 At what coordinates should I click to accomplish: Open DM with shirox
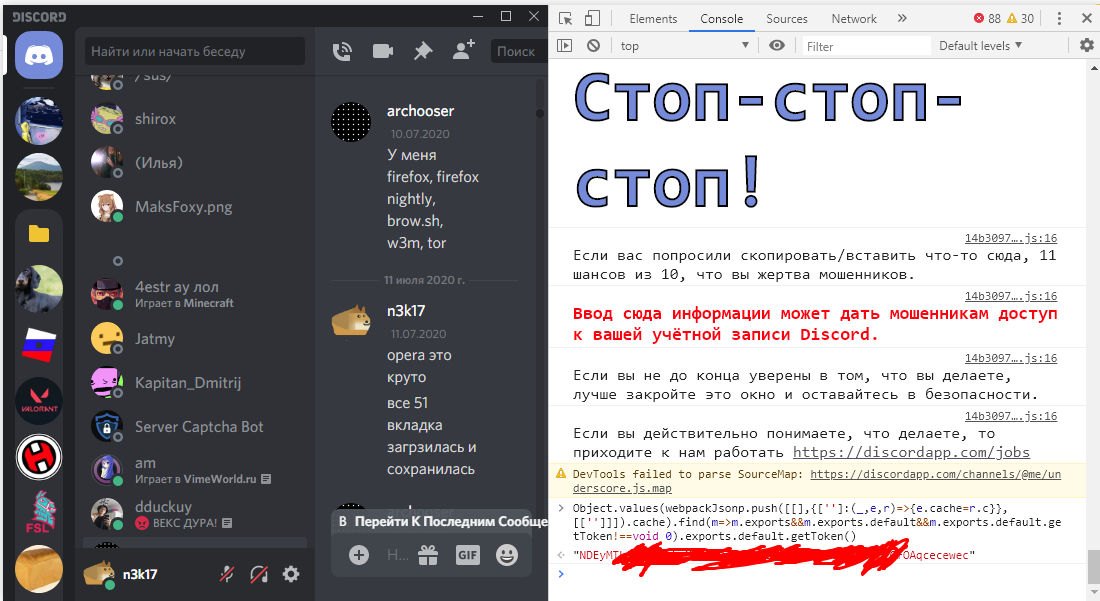194,119
